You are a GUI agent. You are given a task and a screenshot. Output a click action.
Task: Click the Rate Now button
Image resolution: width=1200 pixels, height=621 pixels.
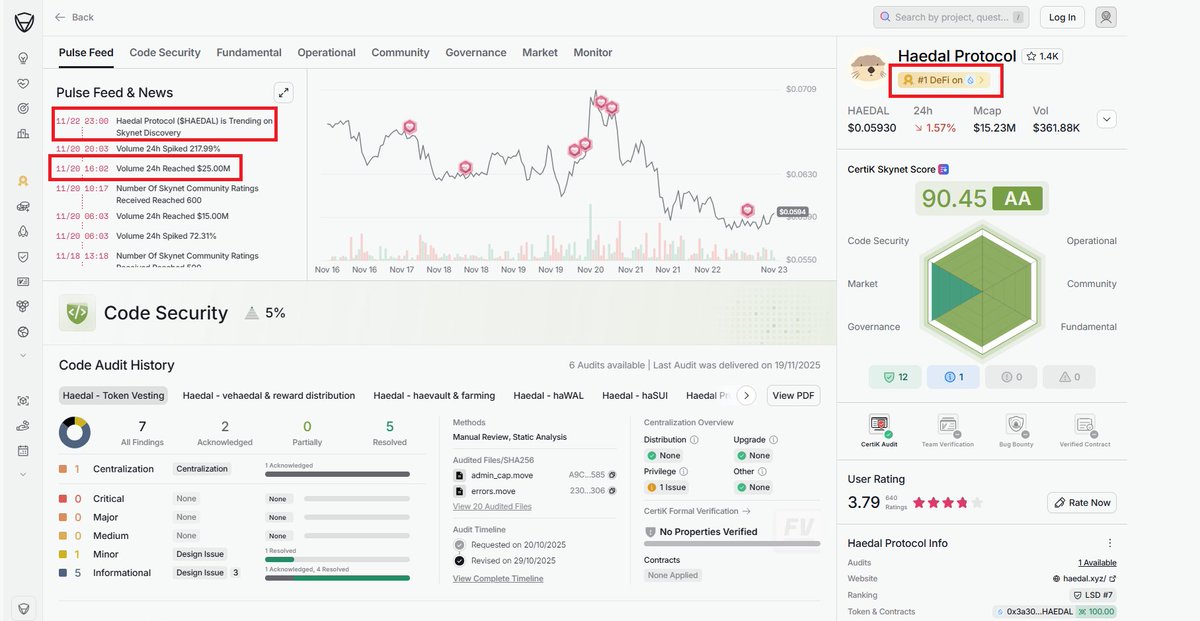[1082, 502]
